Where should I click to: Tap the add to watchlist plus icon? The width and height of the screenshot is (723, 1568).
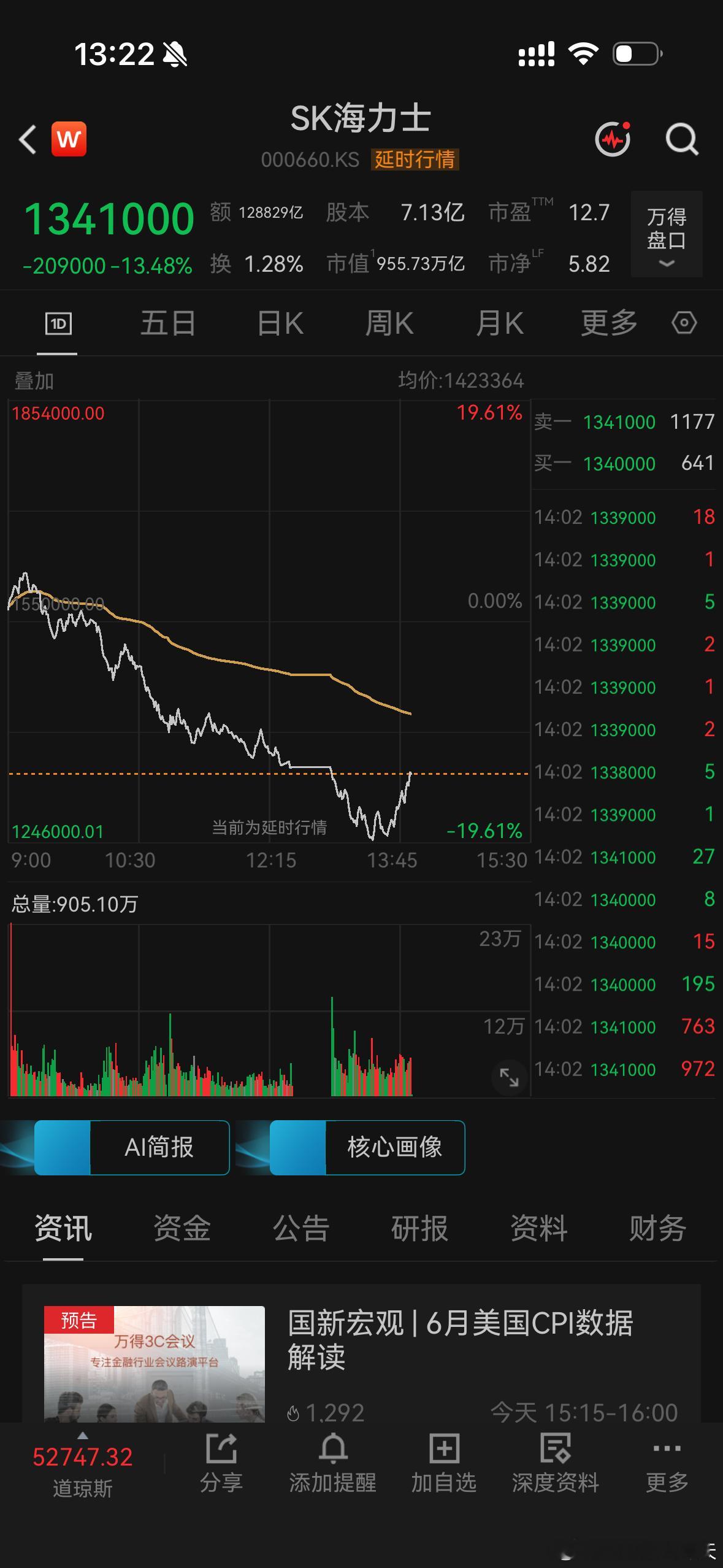443,1448
